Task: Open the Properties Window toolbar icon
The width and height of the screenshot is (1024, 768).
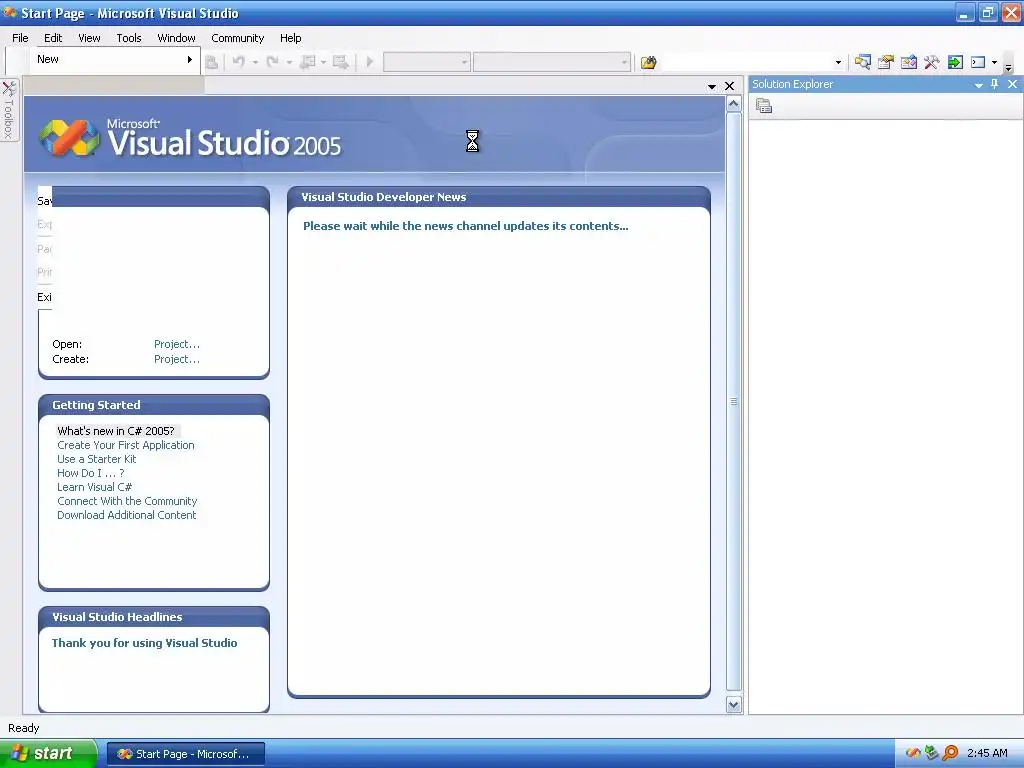Action: pos(886,63)
